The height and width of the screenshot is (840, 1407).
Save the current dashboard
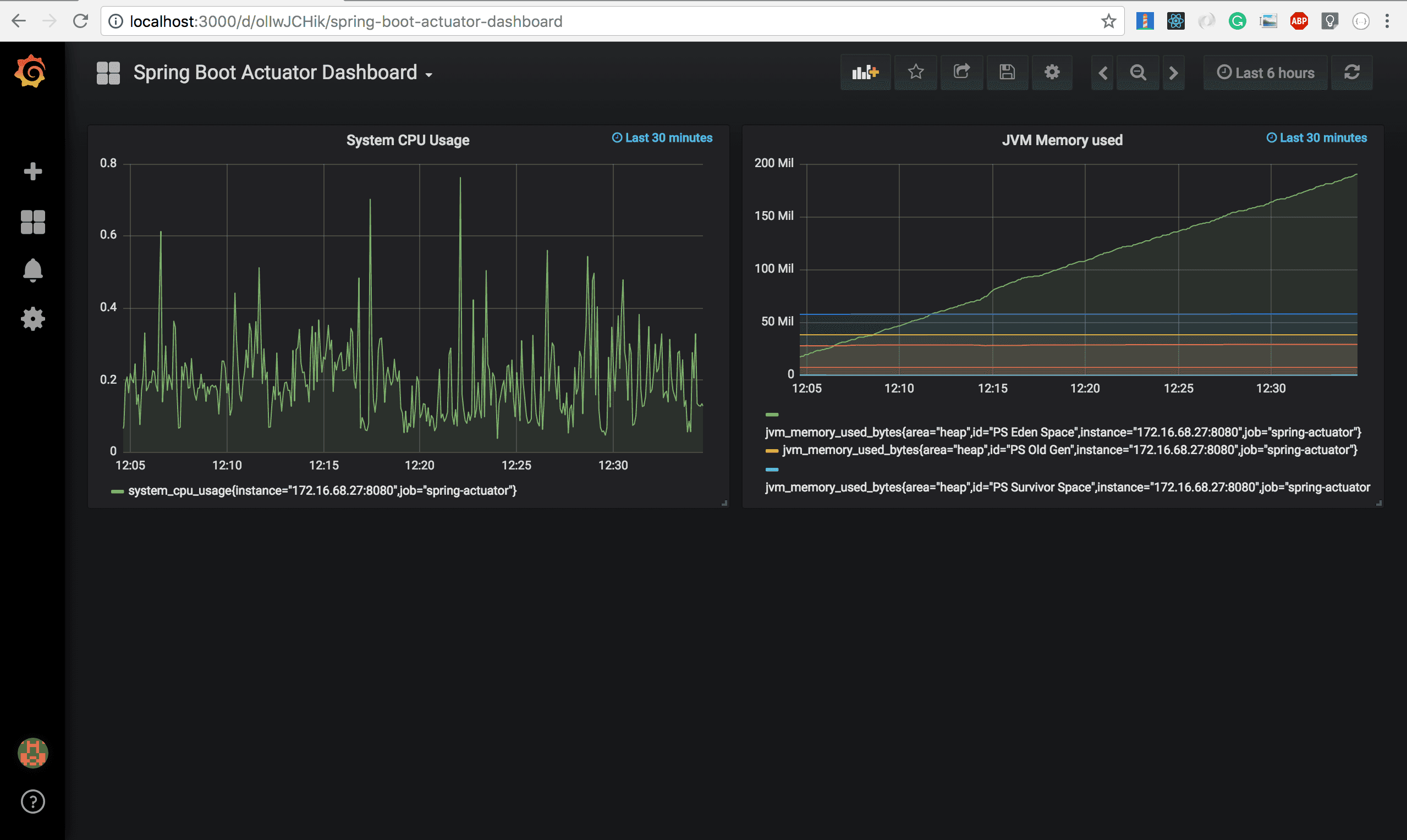click(x=1007, y=73)
